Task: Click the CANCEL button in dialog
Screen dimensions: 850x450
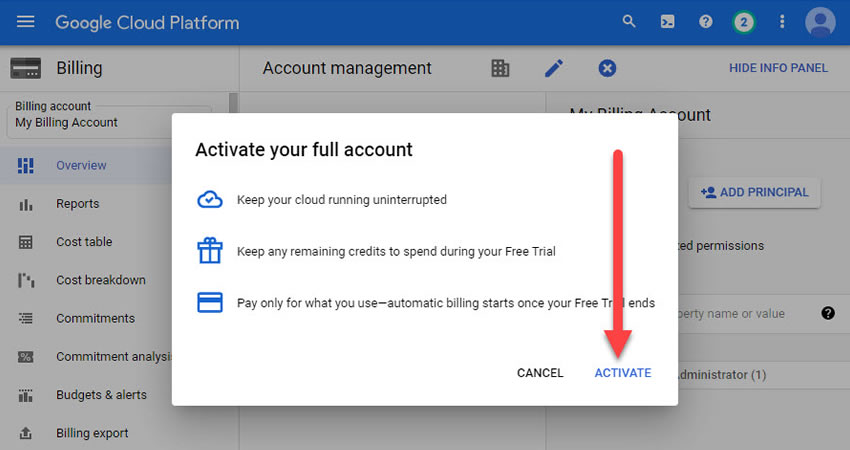Action: 540,373
